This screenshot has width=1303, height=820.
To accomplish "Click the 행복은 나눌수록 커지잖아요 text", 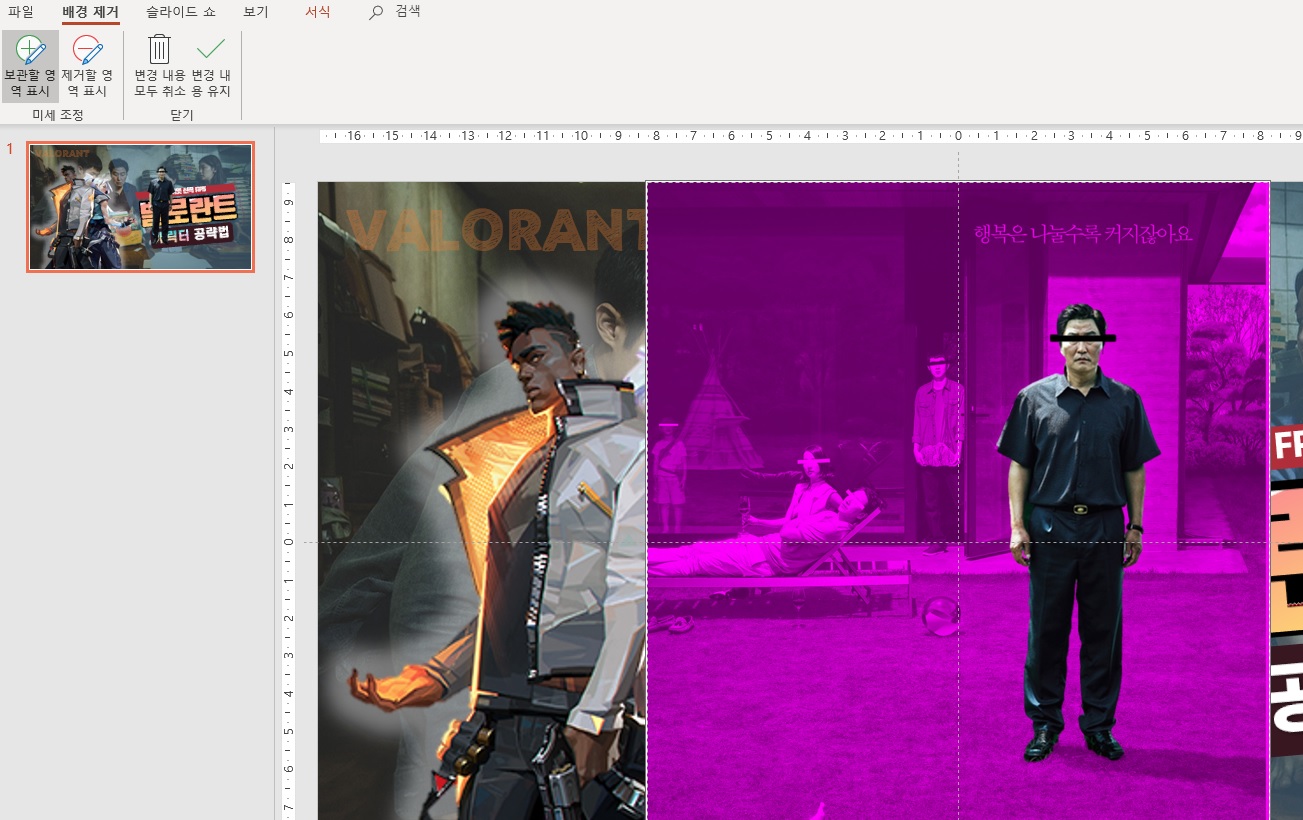I will click(x=1083, y=234).
